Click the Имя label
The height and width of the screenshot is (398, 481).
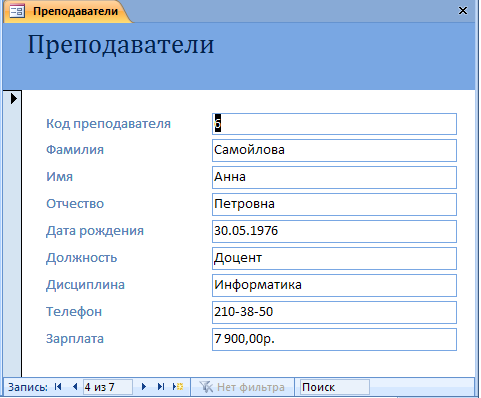[x=59, y=177]
